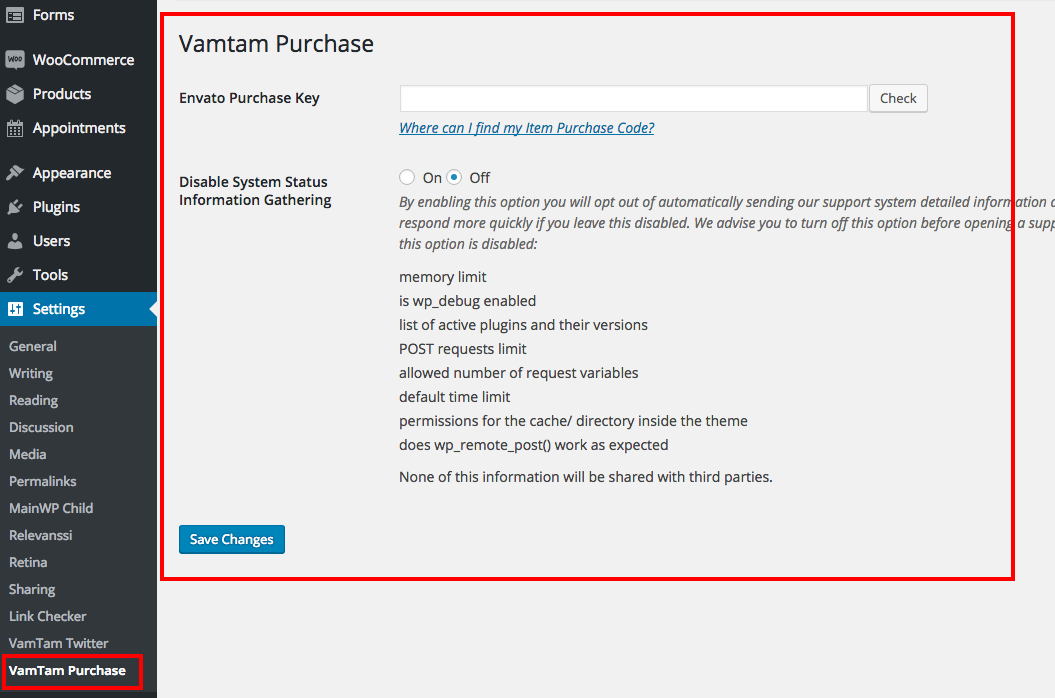Go to Products

(x=62, y=94)
